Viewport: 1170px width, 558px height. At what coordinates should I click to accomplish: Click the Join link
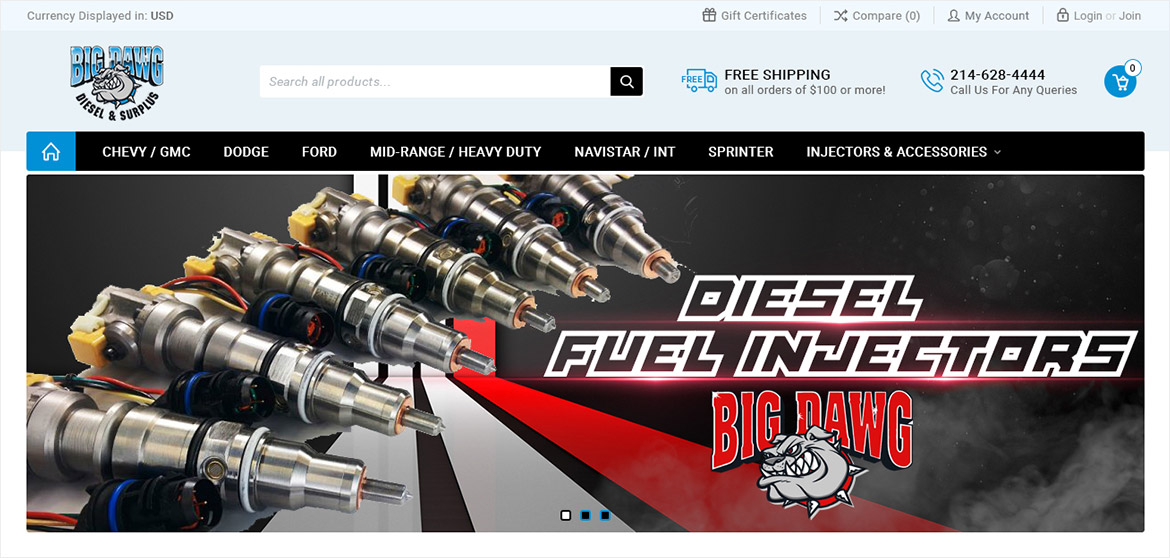coord(1130,16)
